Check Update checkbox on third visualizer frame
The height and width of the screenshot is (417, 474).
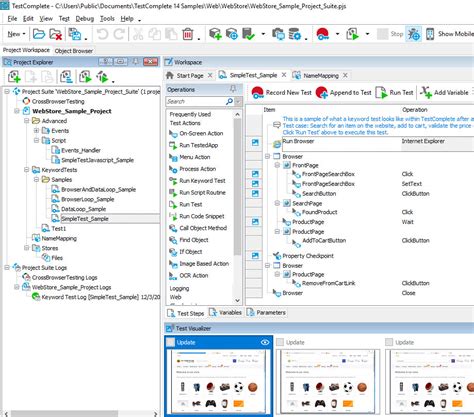point(389,342)
